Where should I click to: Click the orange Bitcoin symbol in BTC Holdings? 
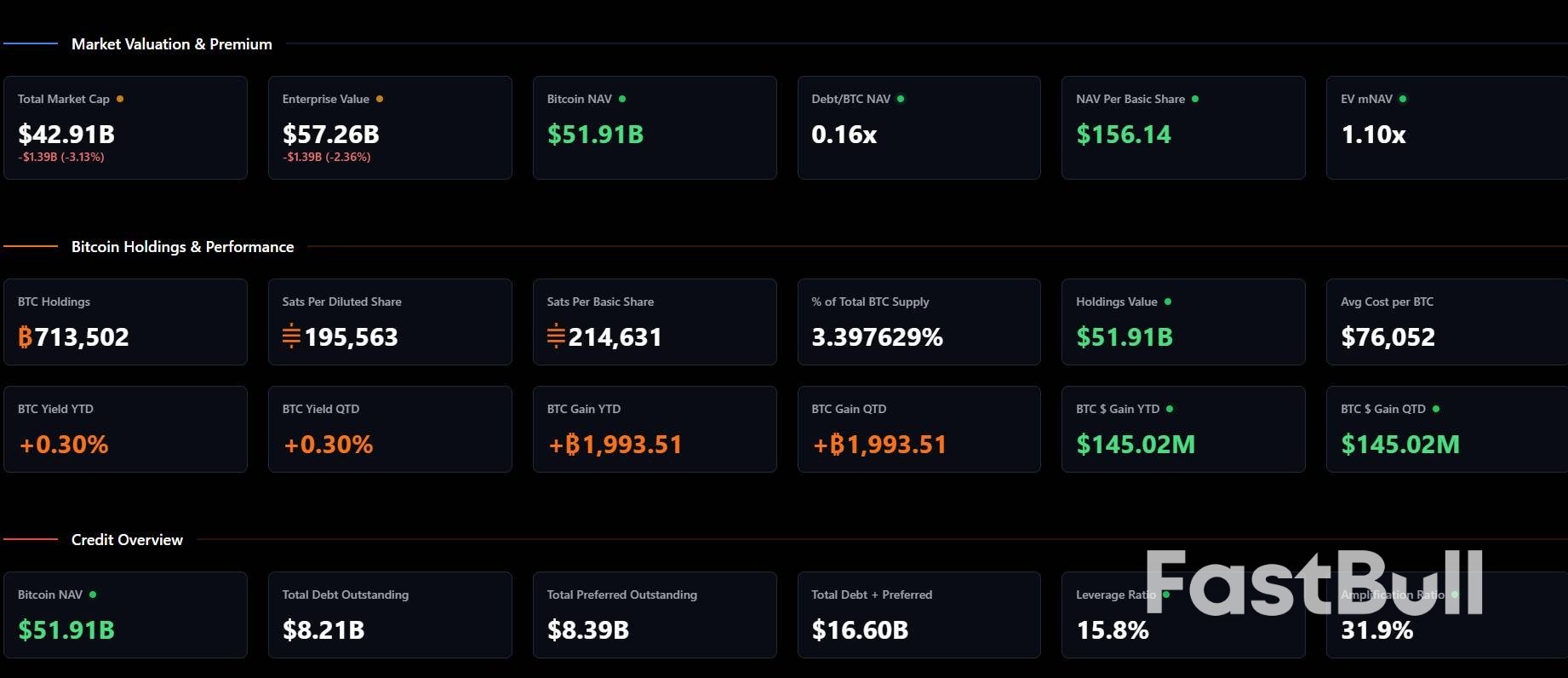(x=26, y=337)
